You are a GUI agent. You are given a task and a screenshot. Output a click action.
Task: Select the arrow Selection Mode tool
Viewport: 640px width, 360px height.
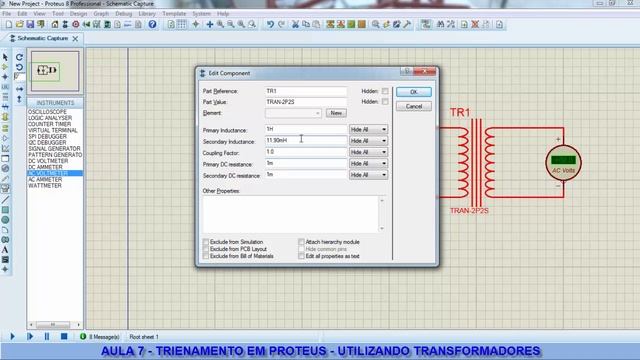point(5,57)
